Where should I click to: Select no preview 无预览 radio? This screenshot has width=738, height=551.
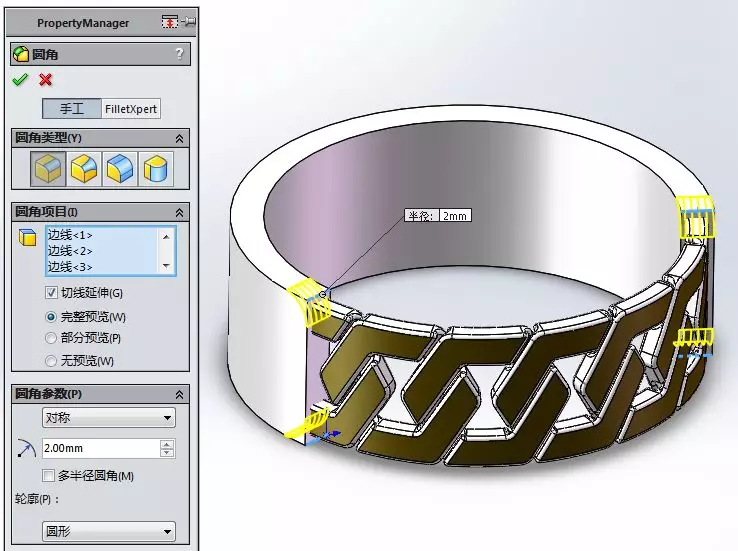[x=50, y=361]
